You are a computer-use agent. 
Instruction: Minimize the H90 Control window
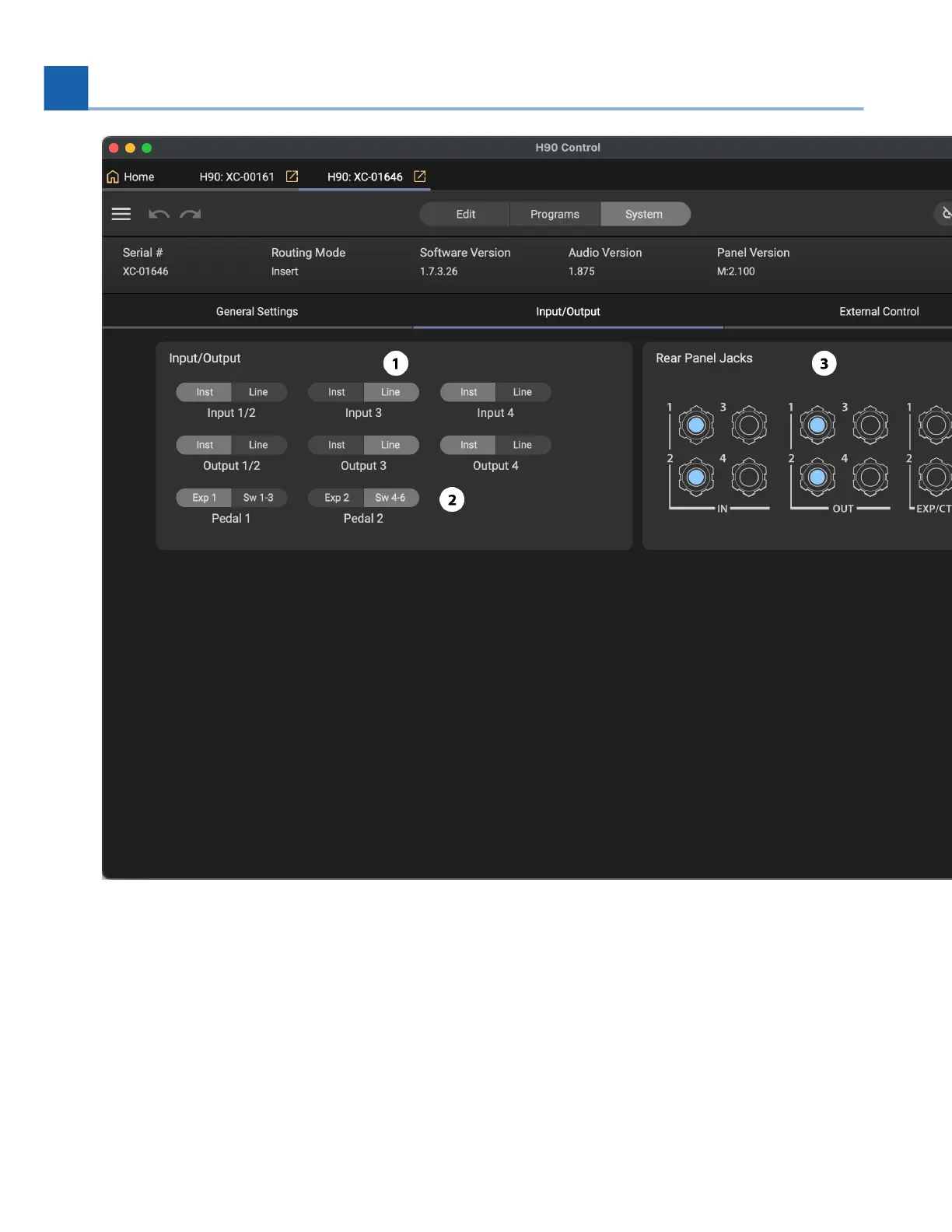coord(130,148)
